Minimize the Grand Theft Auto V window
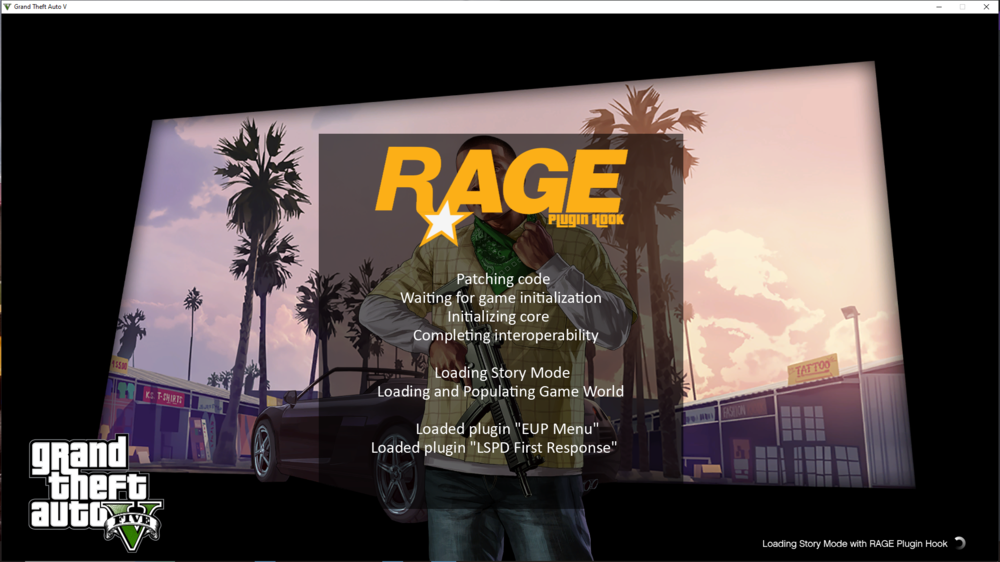The height and width of the screenshot is (562, 1000). tap(939, 6)
